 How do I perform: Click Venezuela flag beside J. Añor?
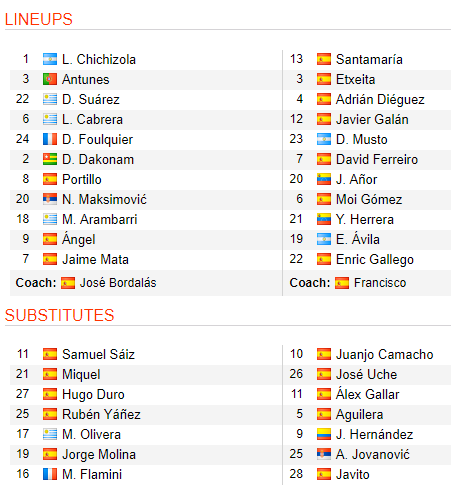coord(324,179)
